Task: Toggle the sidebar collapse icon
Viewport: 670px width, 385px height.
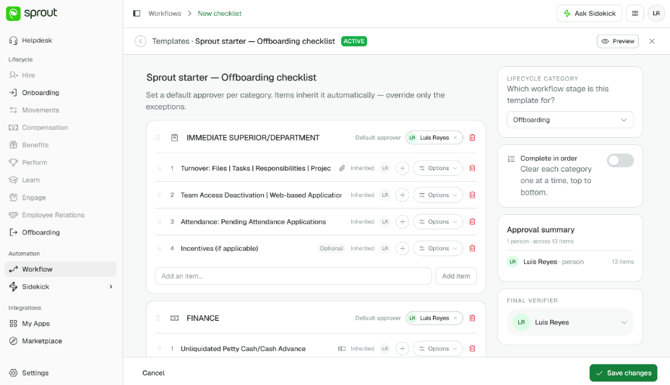Action: (x=137, y=14)
